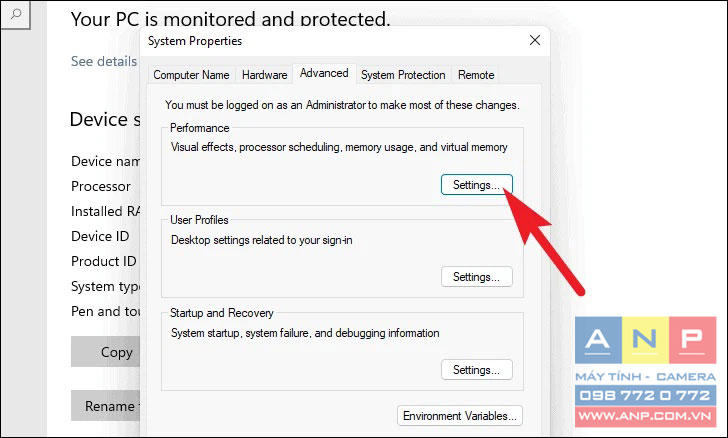The image size is (728, 438).
Task: Open User Profiles Settings button
Action: click(x=476, y=277)
